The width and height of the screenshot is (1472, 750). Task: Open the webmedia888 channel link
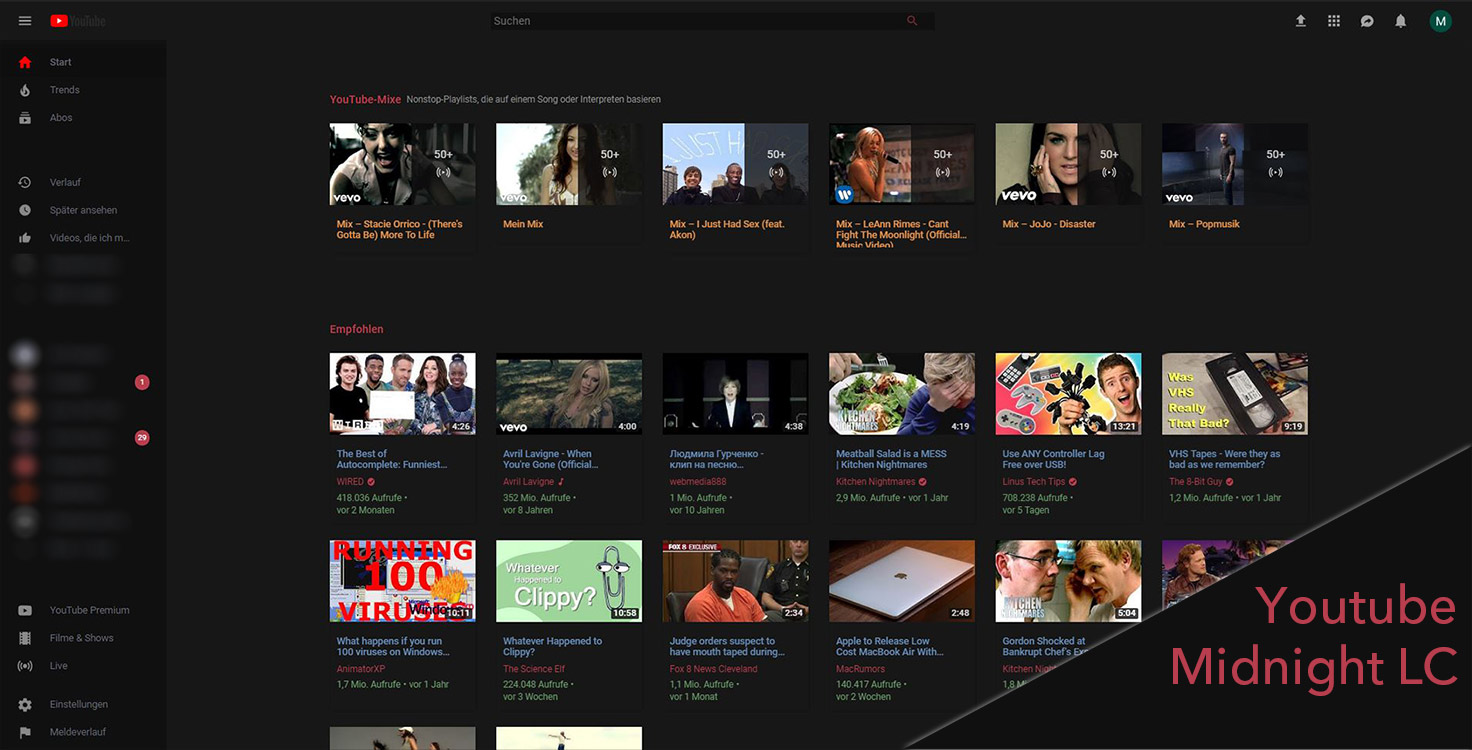coord(698,482)
